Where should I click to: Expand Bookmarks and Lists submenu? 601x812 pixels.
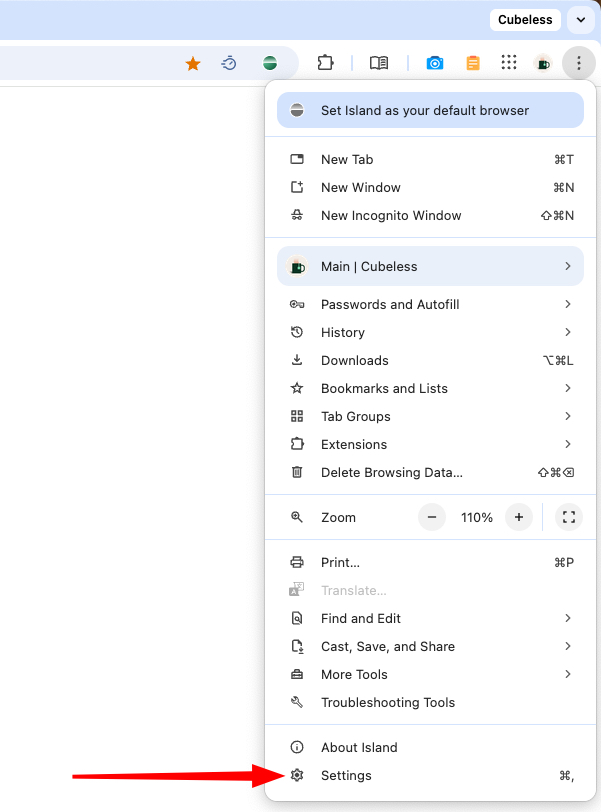tap(430, 388)
